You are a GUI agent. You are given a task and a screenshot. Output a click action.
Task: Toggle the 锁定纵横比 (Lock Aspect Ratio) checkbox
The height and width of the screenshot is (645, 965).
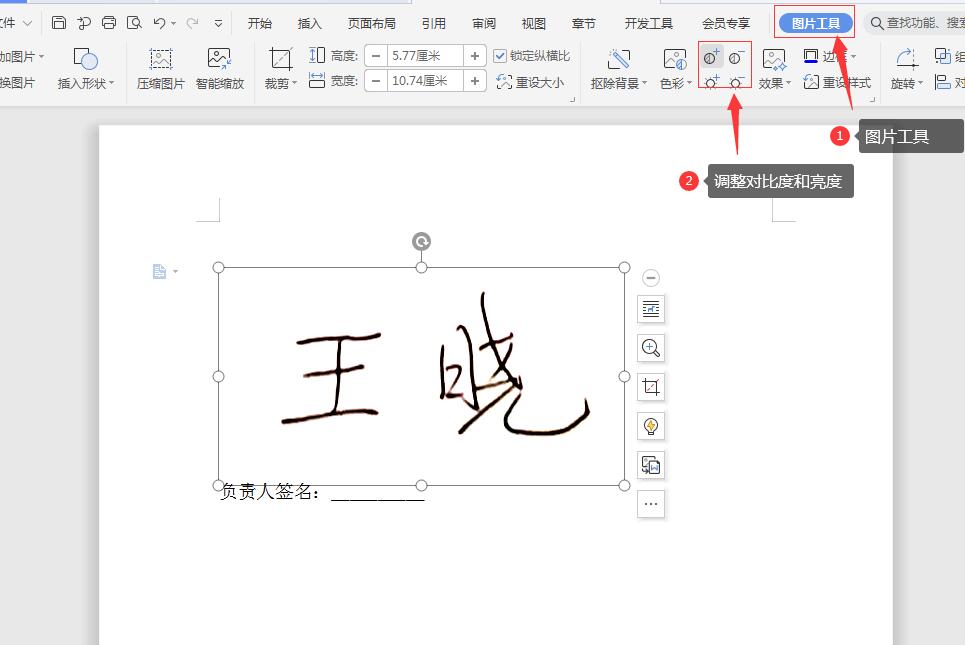tap(501, 55)
